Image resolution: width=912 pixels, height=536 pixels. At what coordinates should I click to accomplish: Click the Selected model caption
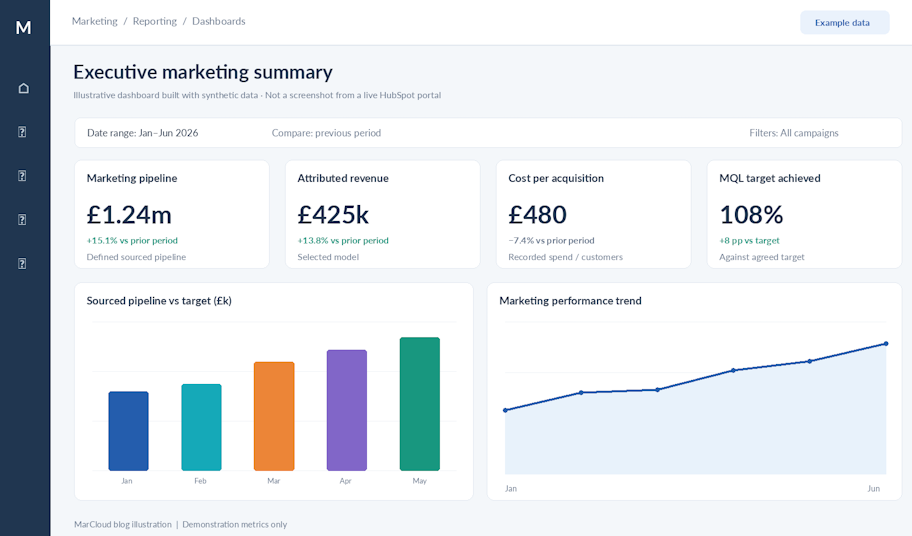(x=328, y=257)
